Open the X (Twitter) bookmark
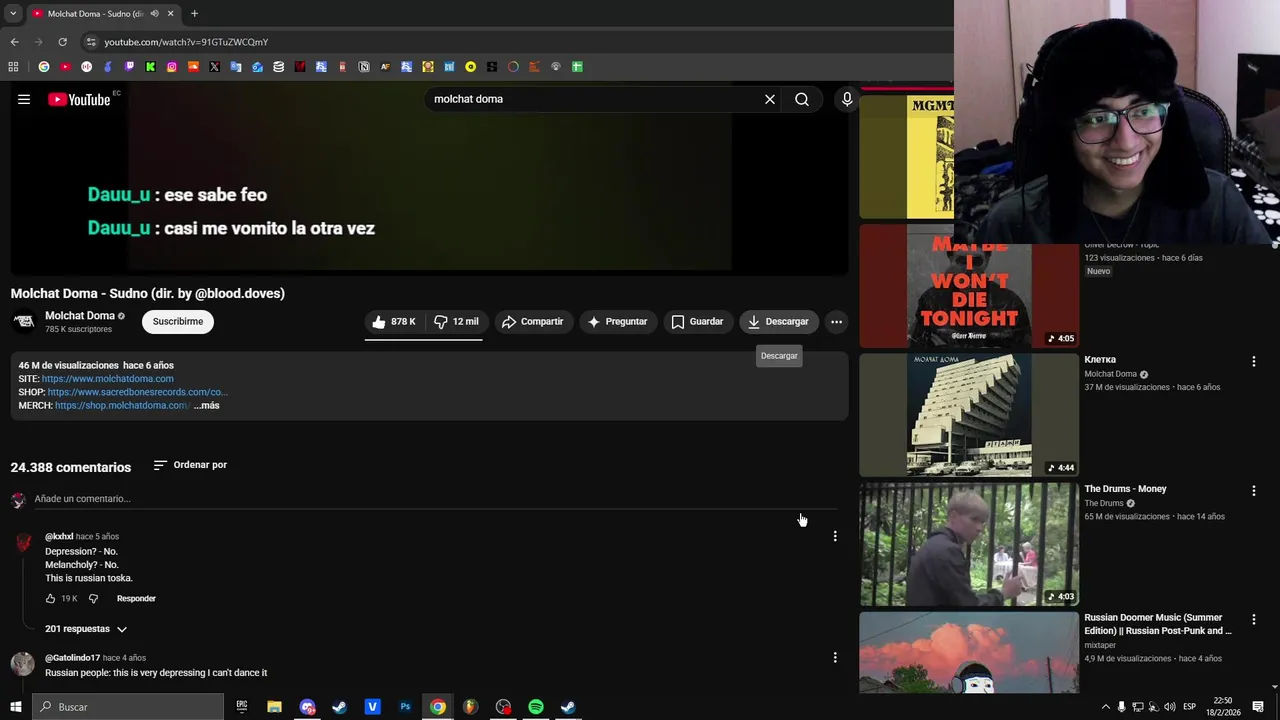The width and height of the screenshot is (1280, 720). tap(214, 67)
